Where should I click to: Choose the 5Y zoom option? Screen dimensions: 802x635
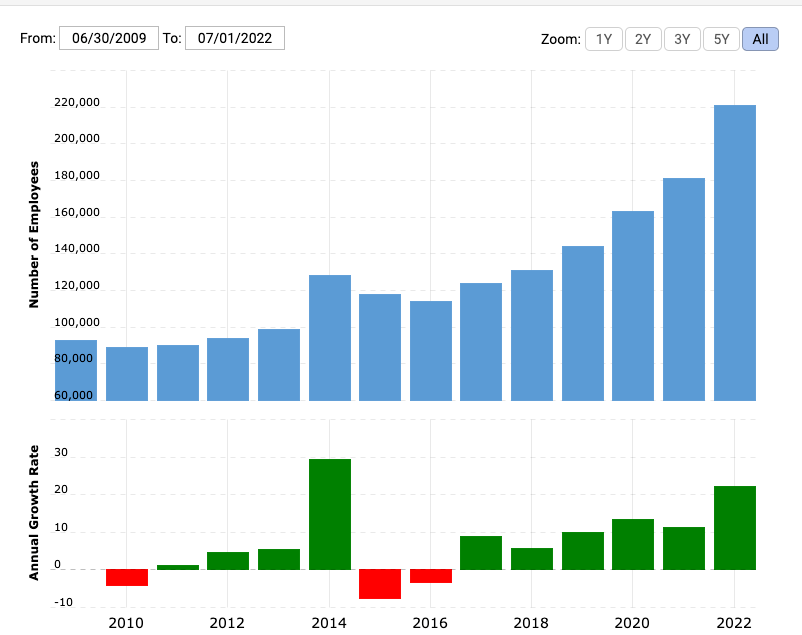tap(721, 39)
